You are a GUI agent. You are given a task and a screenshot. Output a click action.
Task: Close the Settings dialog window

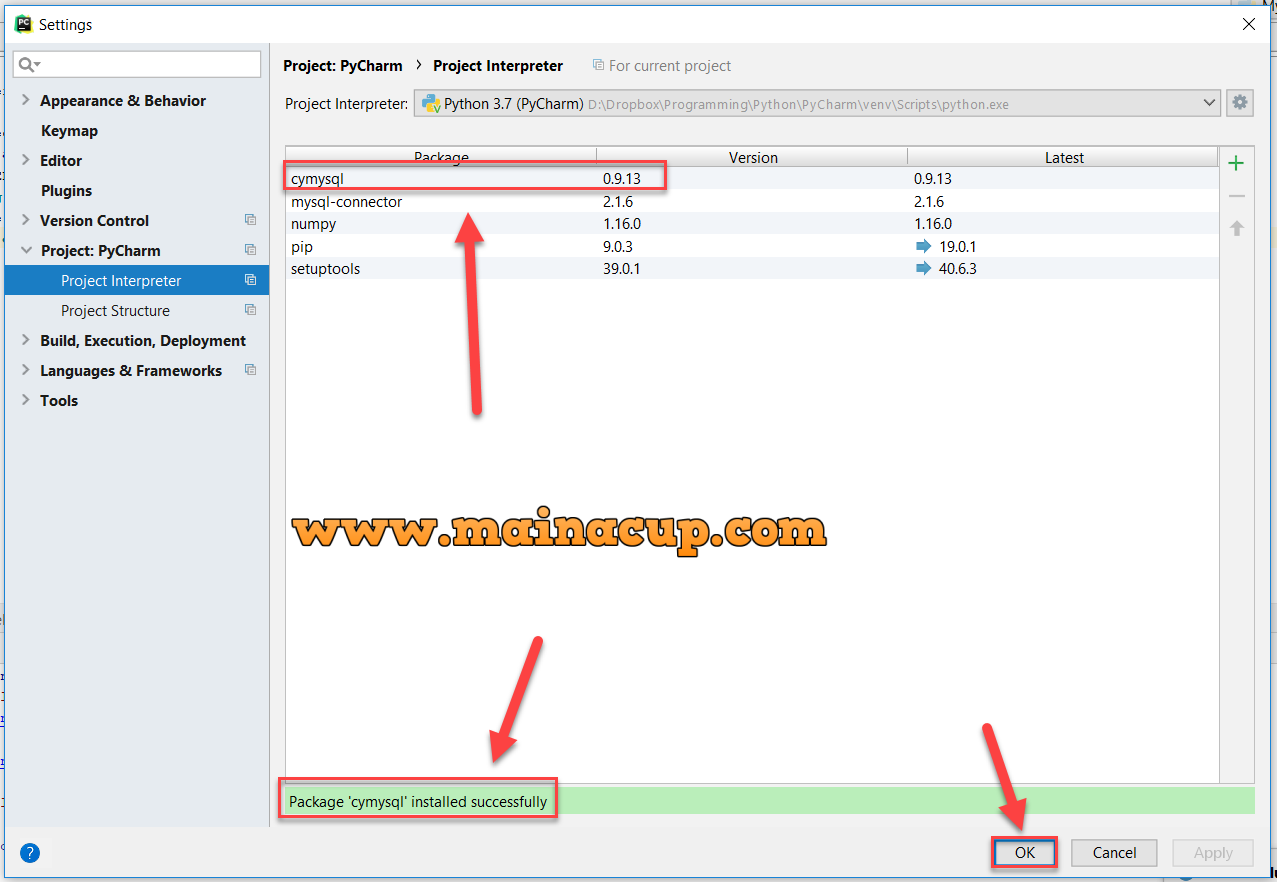tap(1248, 24)
